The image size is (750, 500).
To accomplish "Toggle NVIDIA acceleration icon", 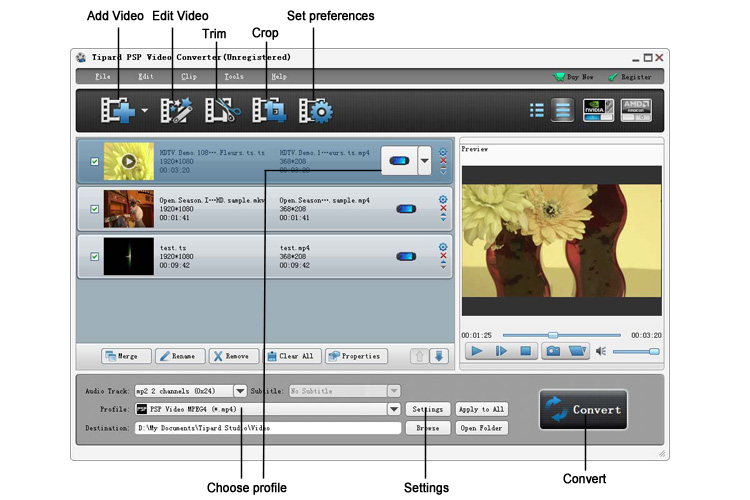I will [598, 111].
